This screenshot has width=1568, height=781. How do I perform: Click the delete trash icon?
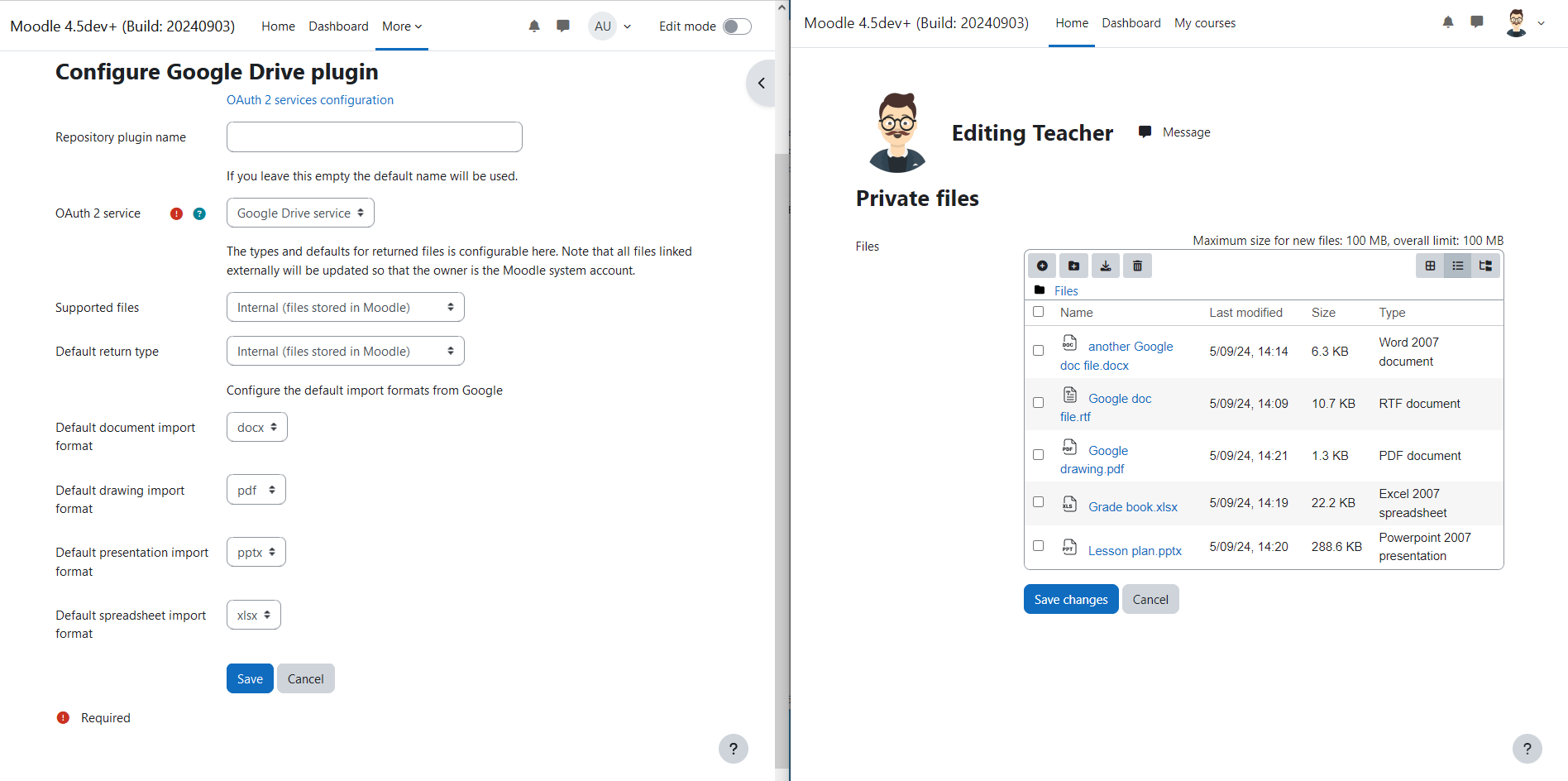pos(1138,266)
